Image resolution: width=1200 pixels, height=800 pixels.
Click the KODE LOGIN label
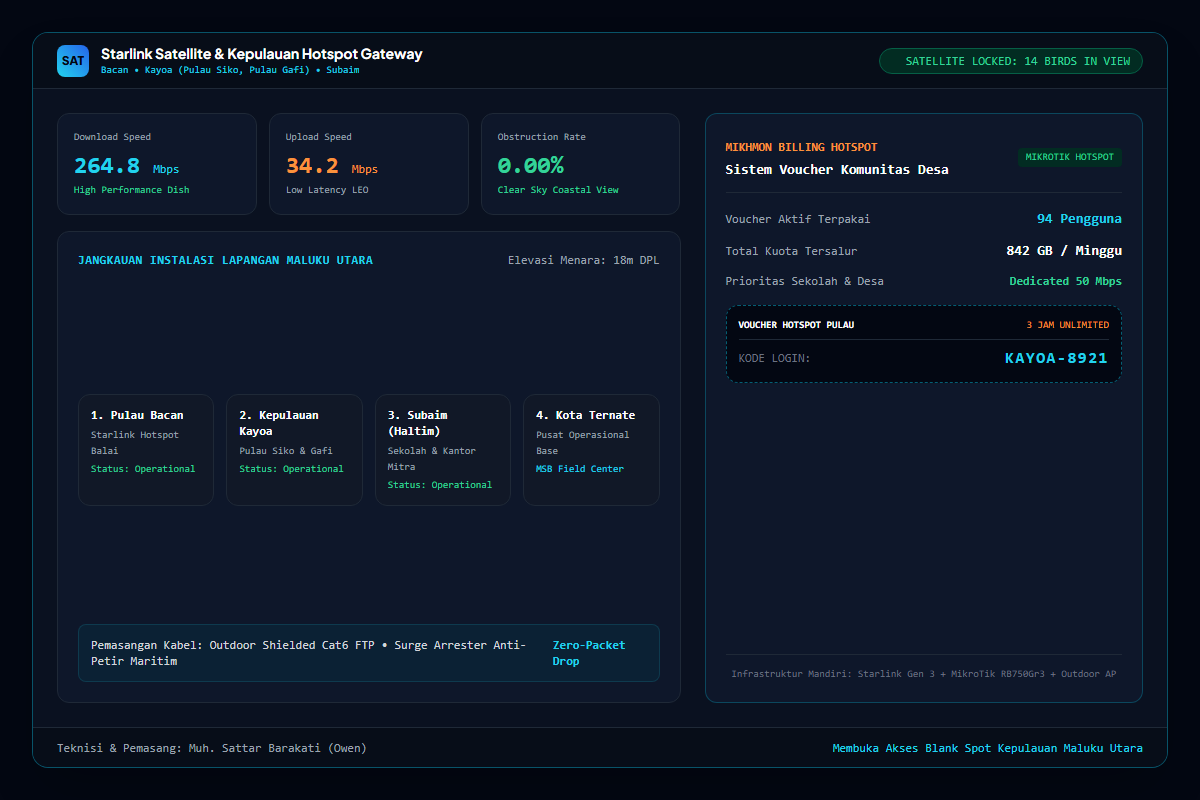[x=775, y=358]
